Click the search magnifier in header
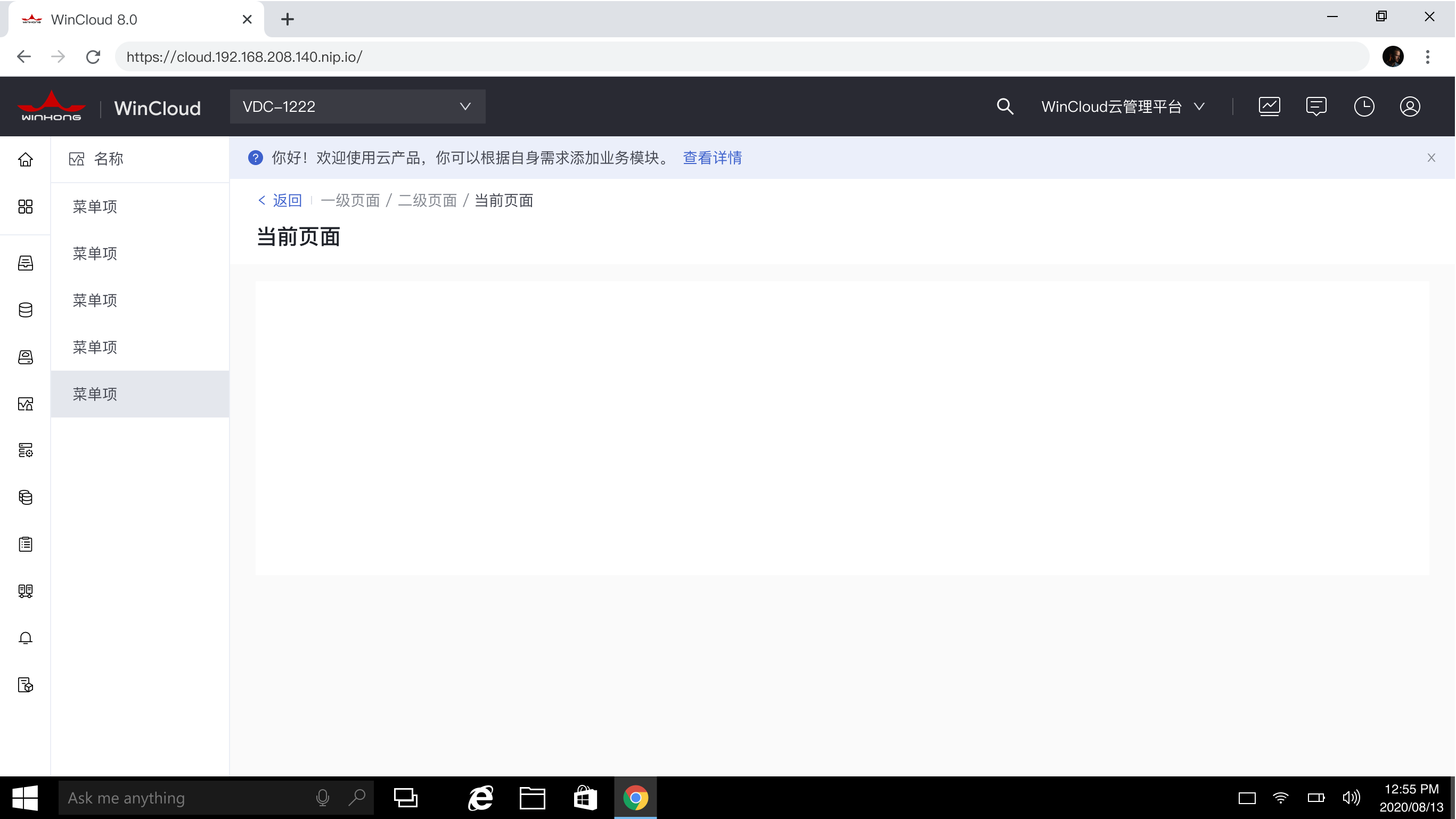This screenshot has width=1456, height=819. [1005, 107]
